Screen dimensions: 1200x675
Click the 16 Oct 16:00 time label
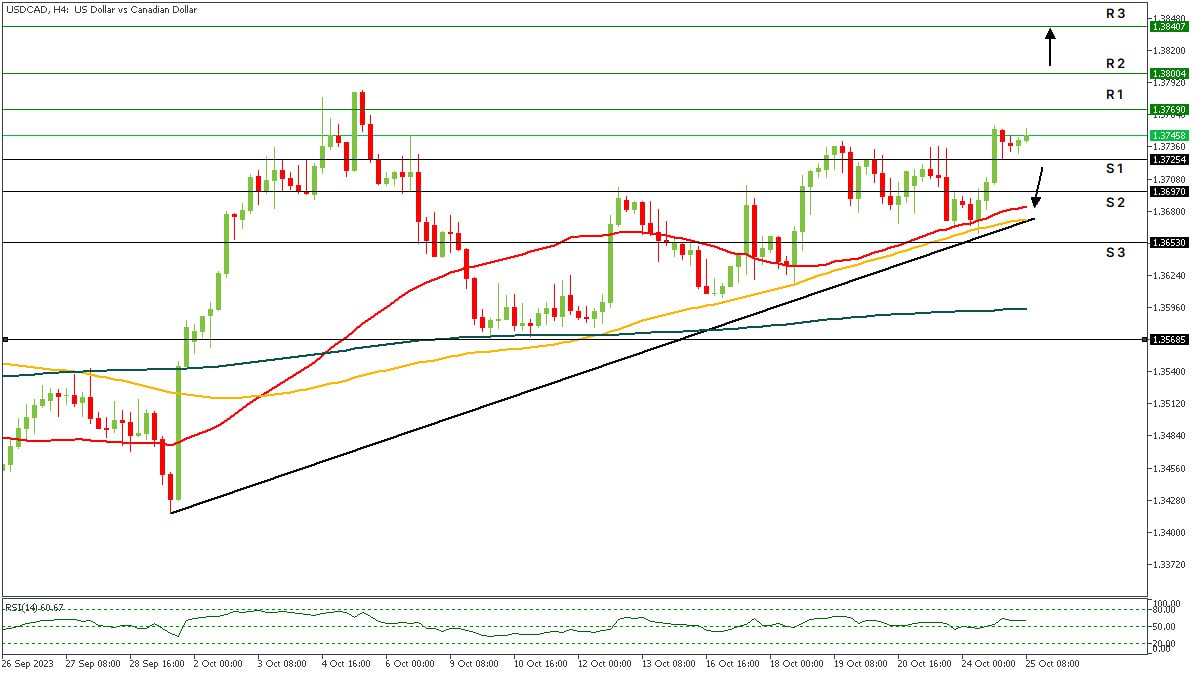pyautogui.click(x=733, y=663)
